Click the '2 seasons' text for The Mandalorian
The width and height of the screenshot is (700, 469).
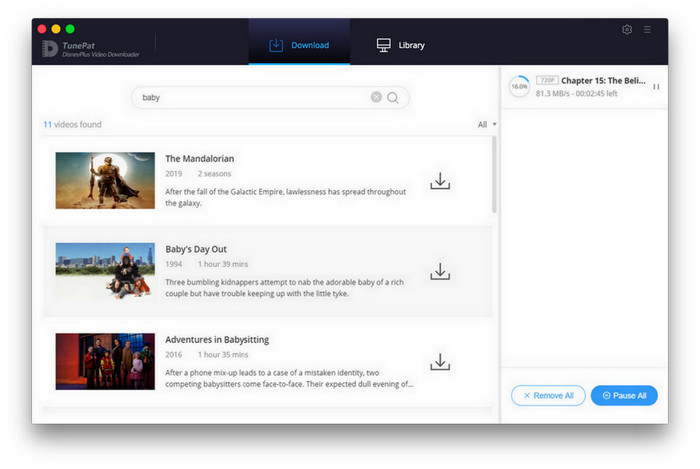pos(214,174)
